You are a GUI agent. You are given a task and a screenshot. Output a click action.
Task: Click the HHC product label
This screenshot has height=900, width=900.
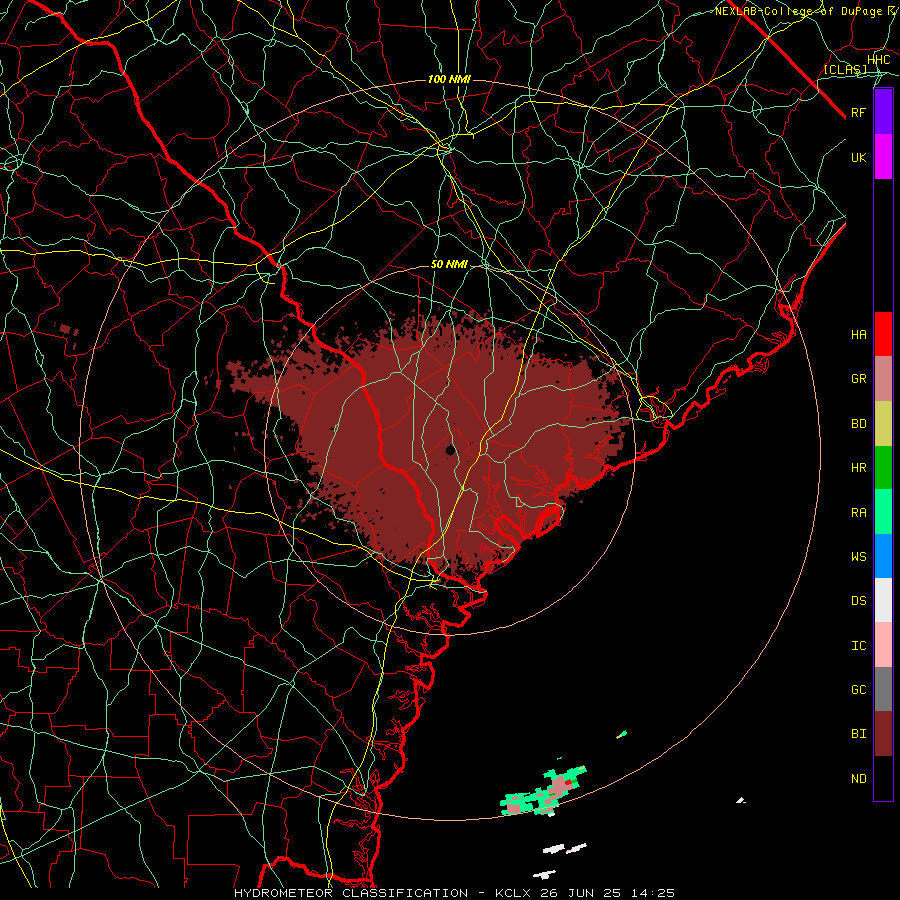879,60
